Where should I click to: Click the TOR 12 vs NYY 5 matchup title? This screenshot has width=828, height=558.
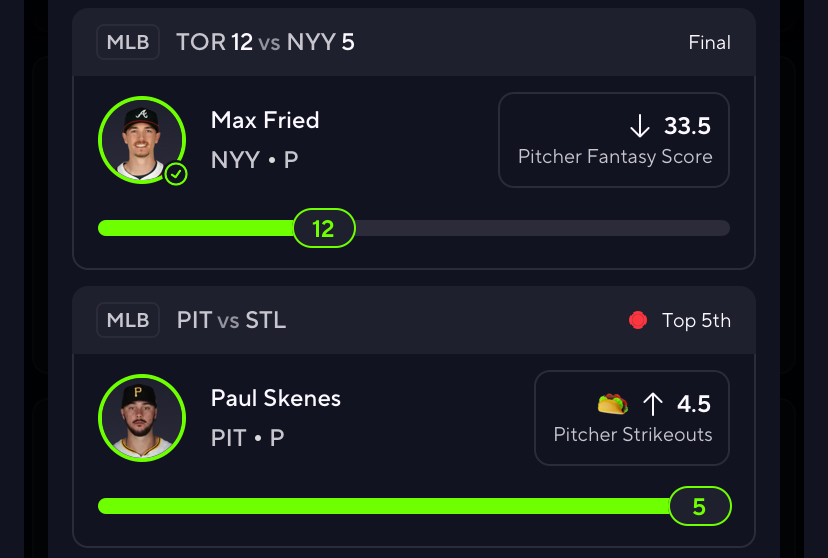tap(265, 42)
